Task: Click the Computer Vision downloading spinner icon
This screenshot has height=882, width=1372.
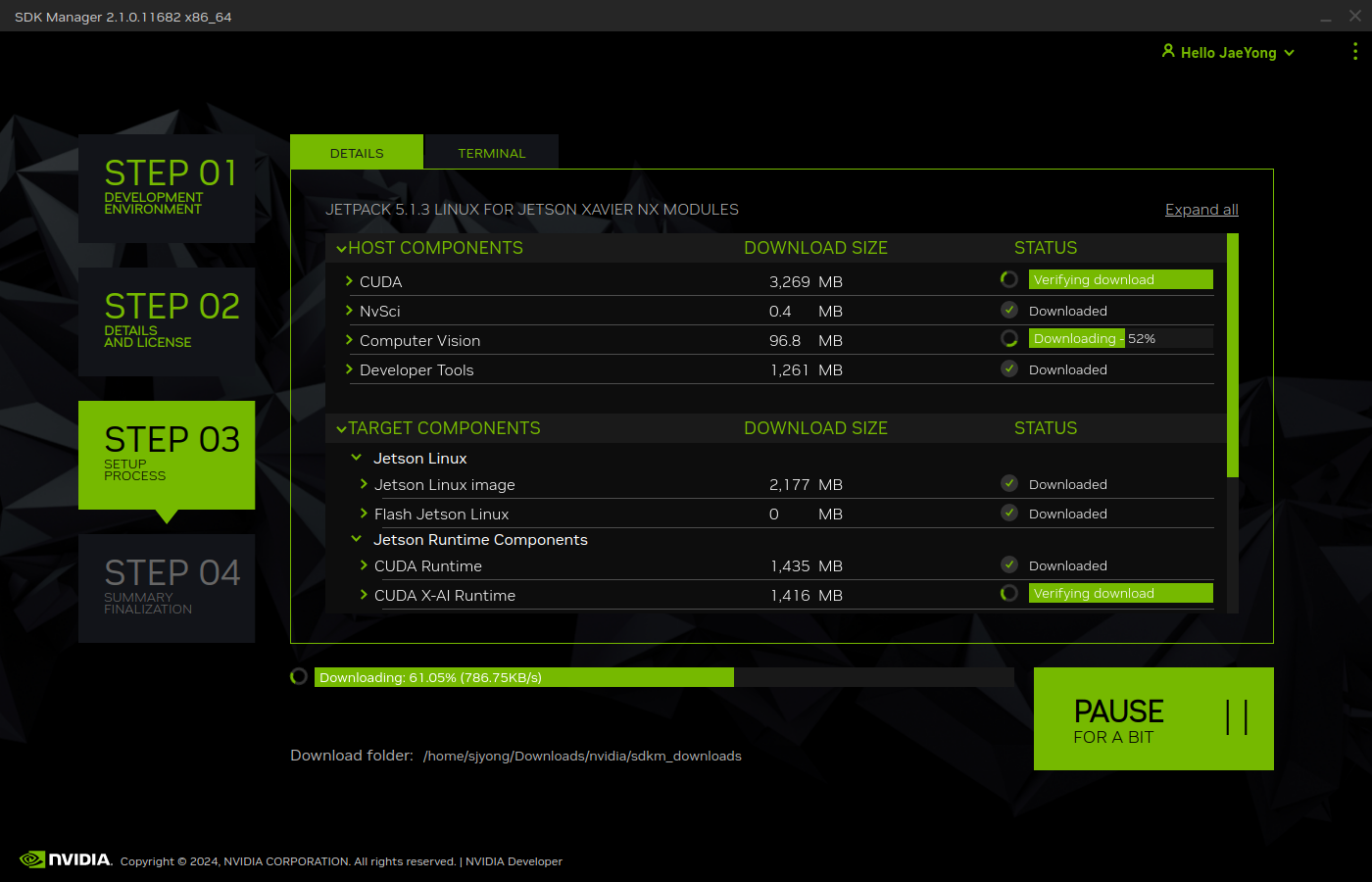Action: click(x=1008, y=338)
